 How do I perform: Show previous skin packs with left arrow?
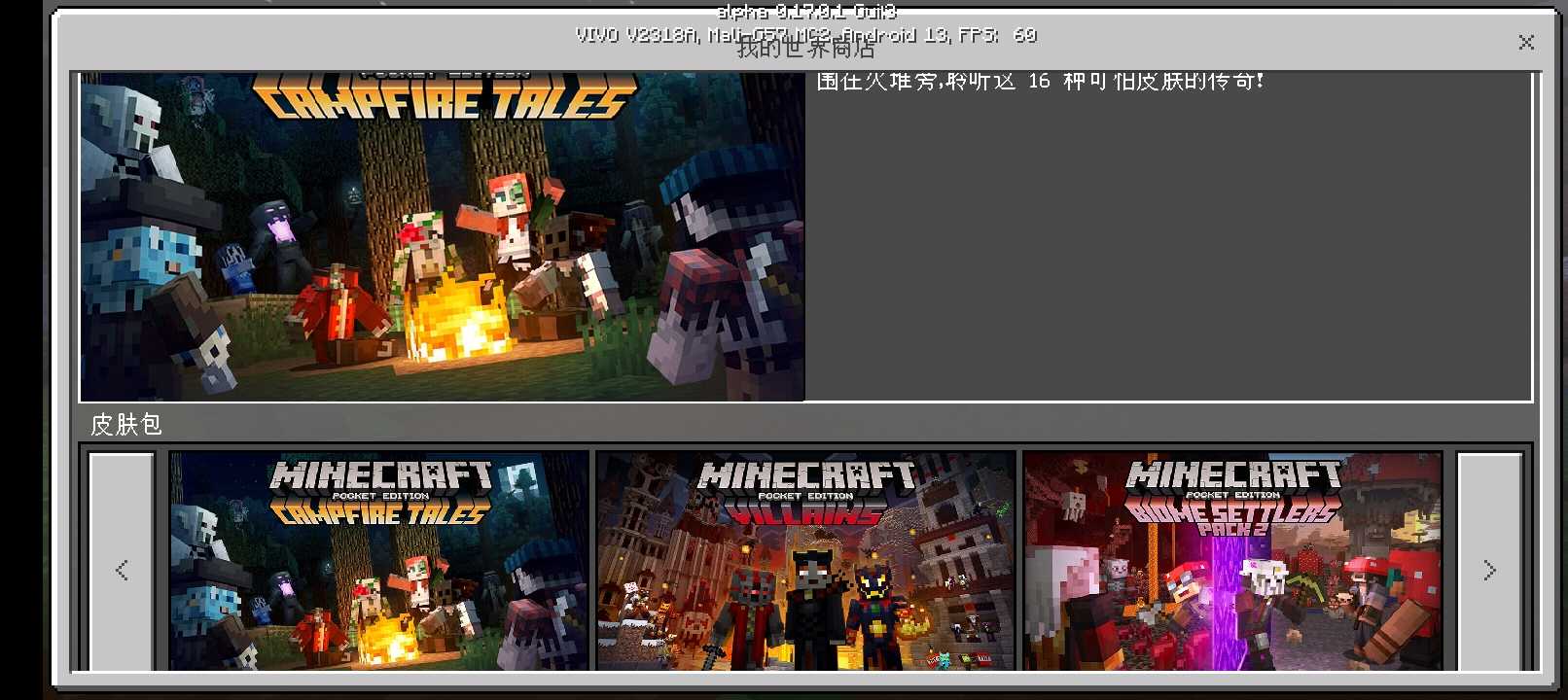(x=122, y=562)
